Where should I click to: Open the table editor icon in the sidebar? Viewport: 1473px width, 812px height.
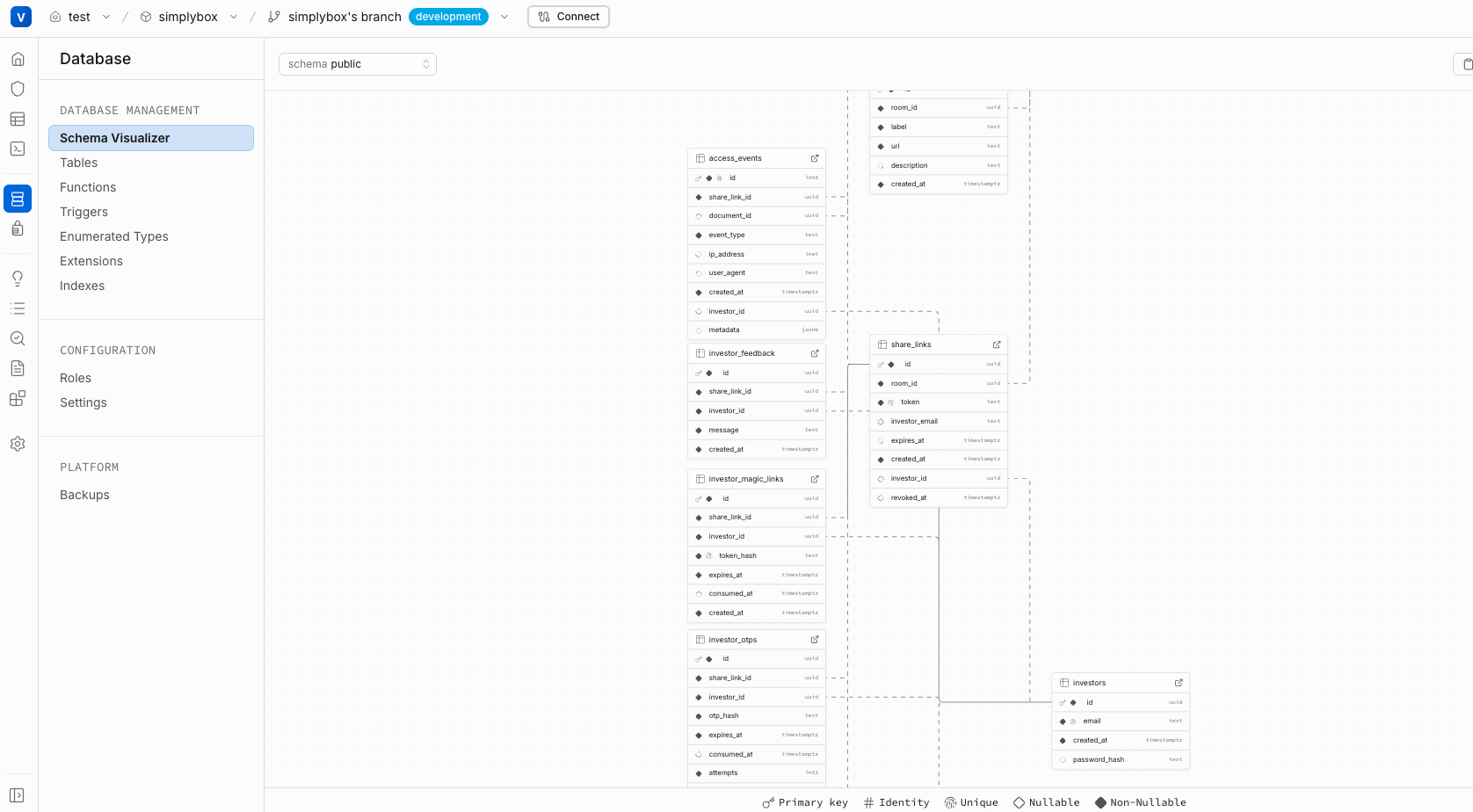18,119
